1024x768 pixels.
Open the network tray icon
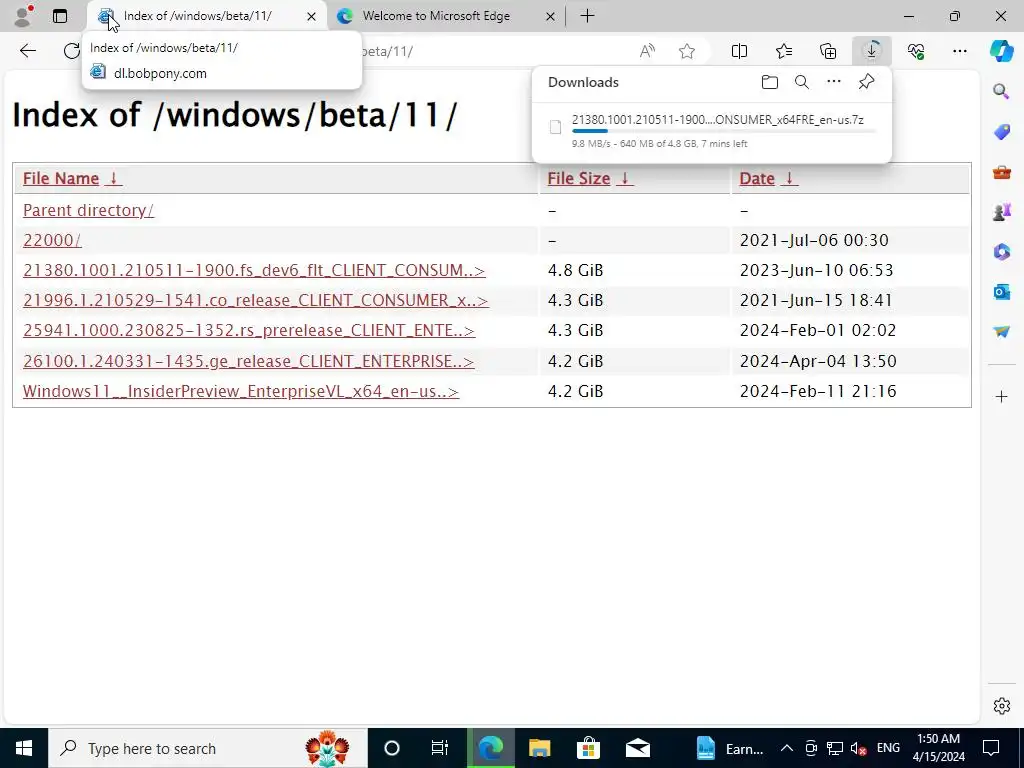[835, 748]
